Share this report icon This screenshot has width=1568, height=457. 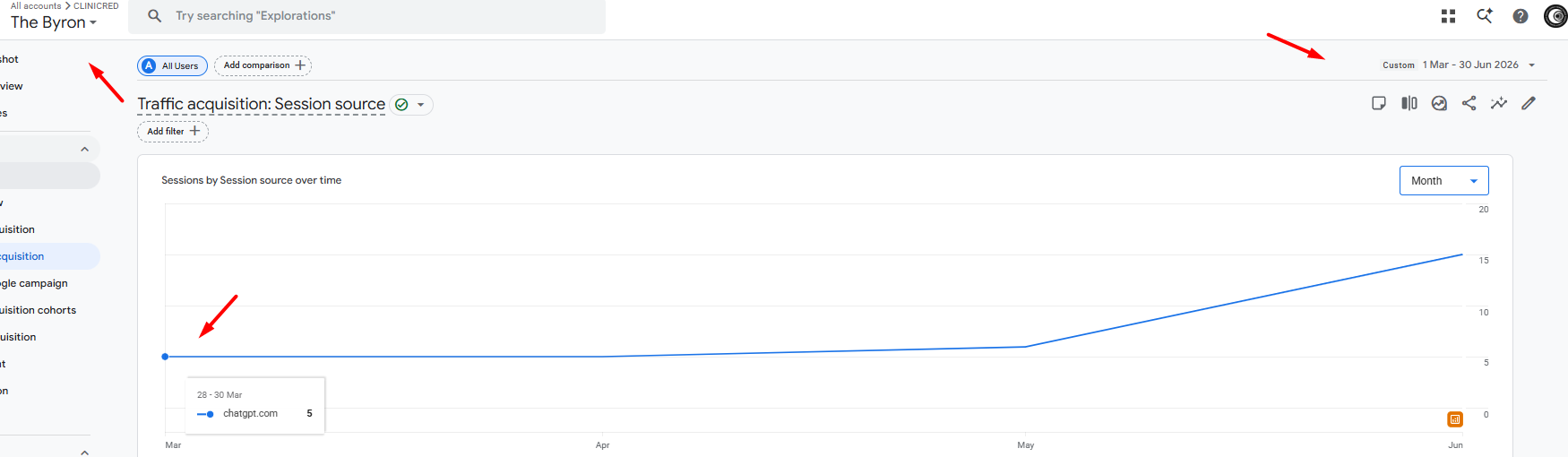tap(1469, 103)
